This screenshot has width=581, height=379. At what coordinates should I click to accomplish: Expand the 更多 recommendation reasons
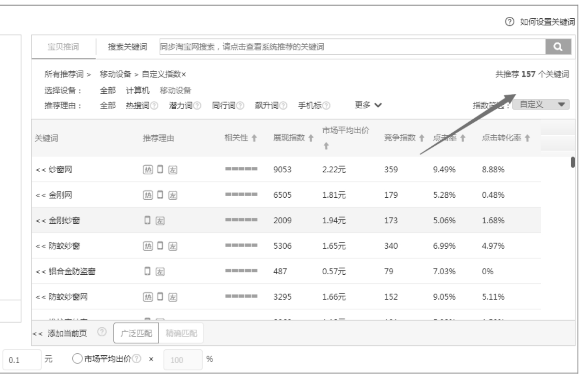pos(368,105)
